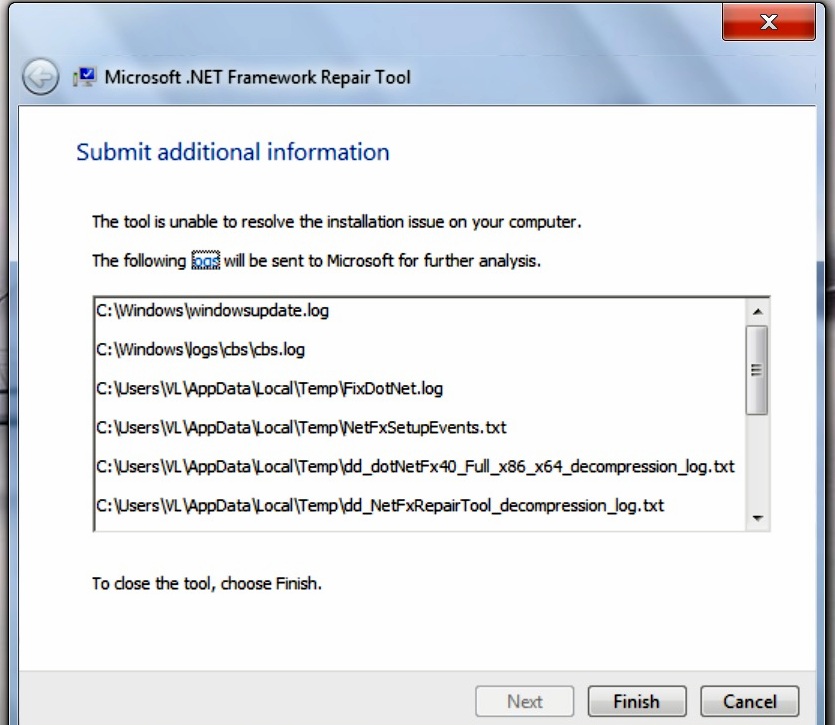Click the disabled Next button
The height and width of the screenshot is (725, 835).
(x=525, y=701)
